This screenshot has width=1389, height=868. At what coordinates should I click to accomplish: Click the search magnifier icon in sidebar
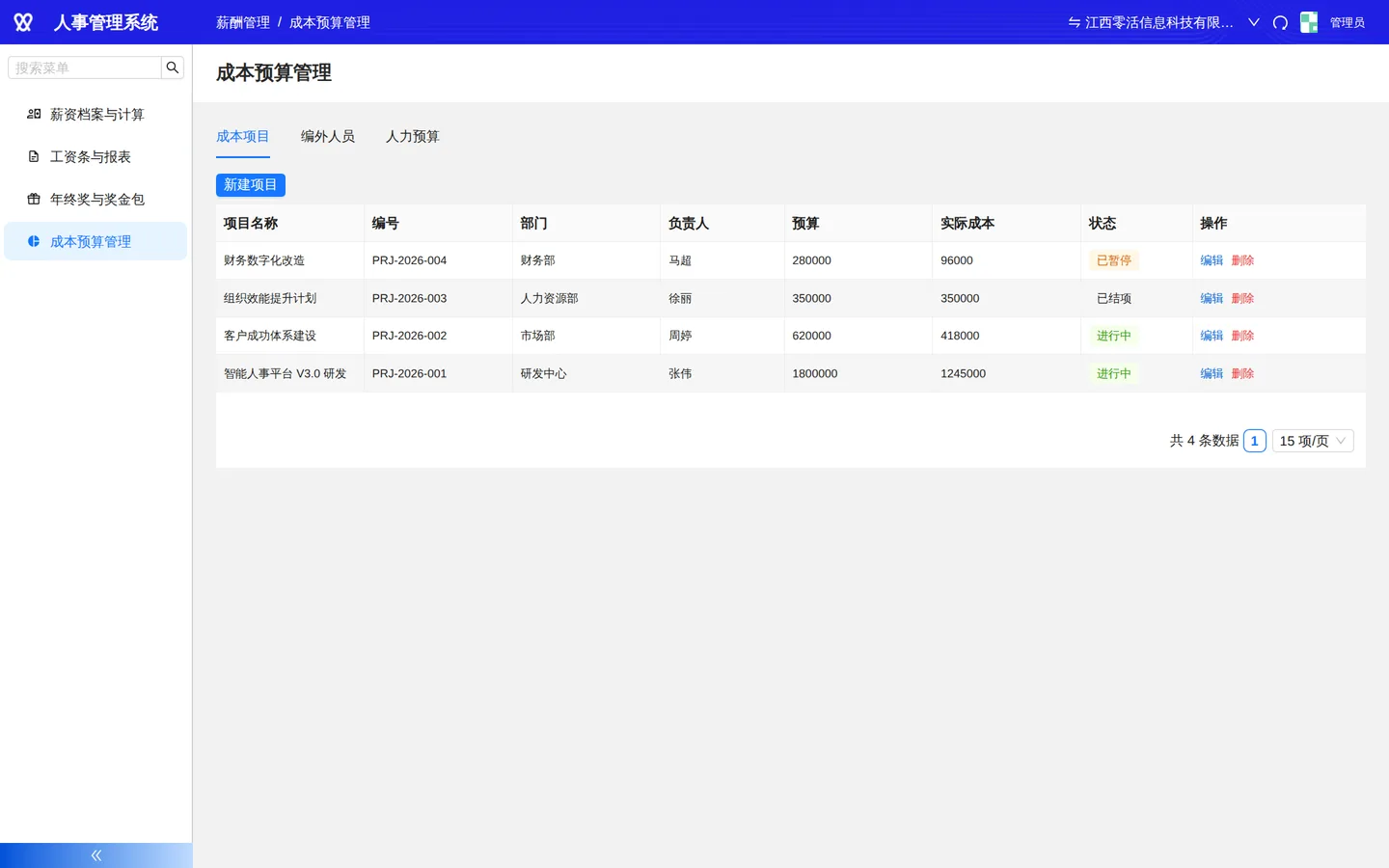point(173,68)
